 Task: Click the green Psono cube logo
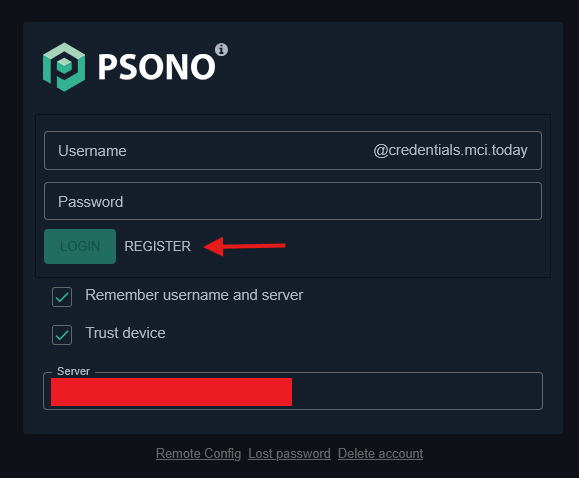point(64,67)
